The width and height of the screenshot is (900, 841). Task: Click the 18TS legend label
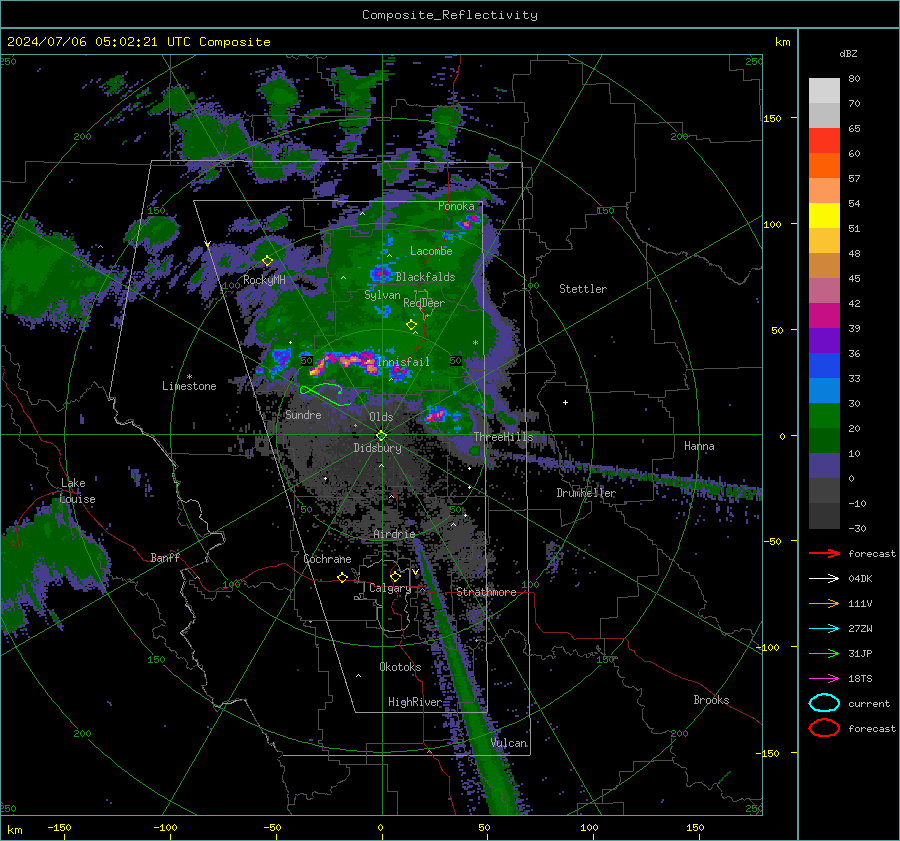coord(860,679)
